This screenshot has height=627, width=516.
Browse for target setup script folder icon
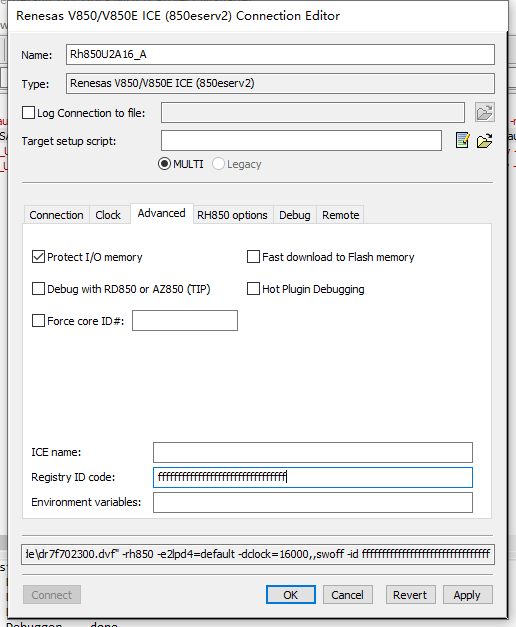484,141
